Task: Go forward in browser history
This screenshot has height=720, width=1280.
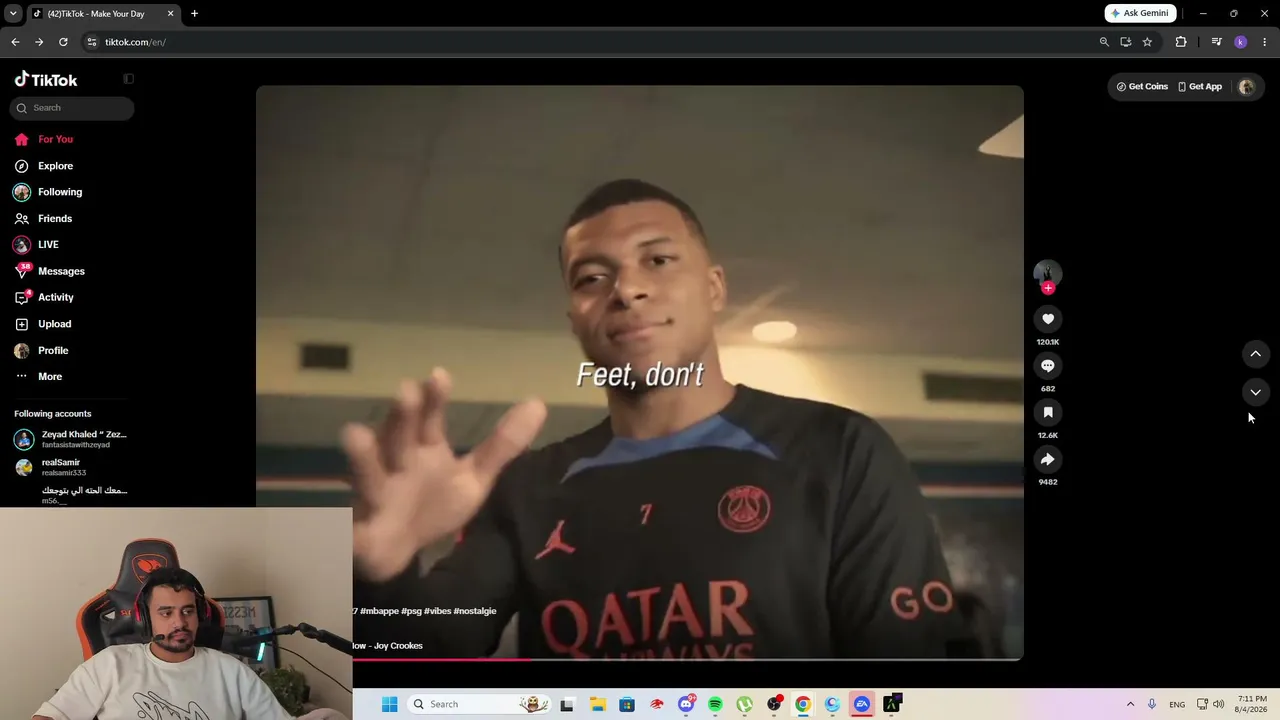Action: [x=39, y=42]
